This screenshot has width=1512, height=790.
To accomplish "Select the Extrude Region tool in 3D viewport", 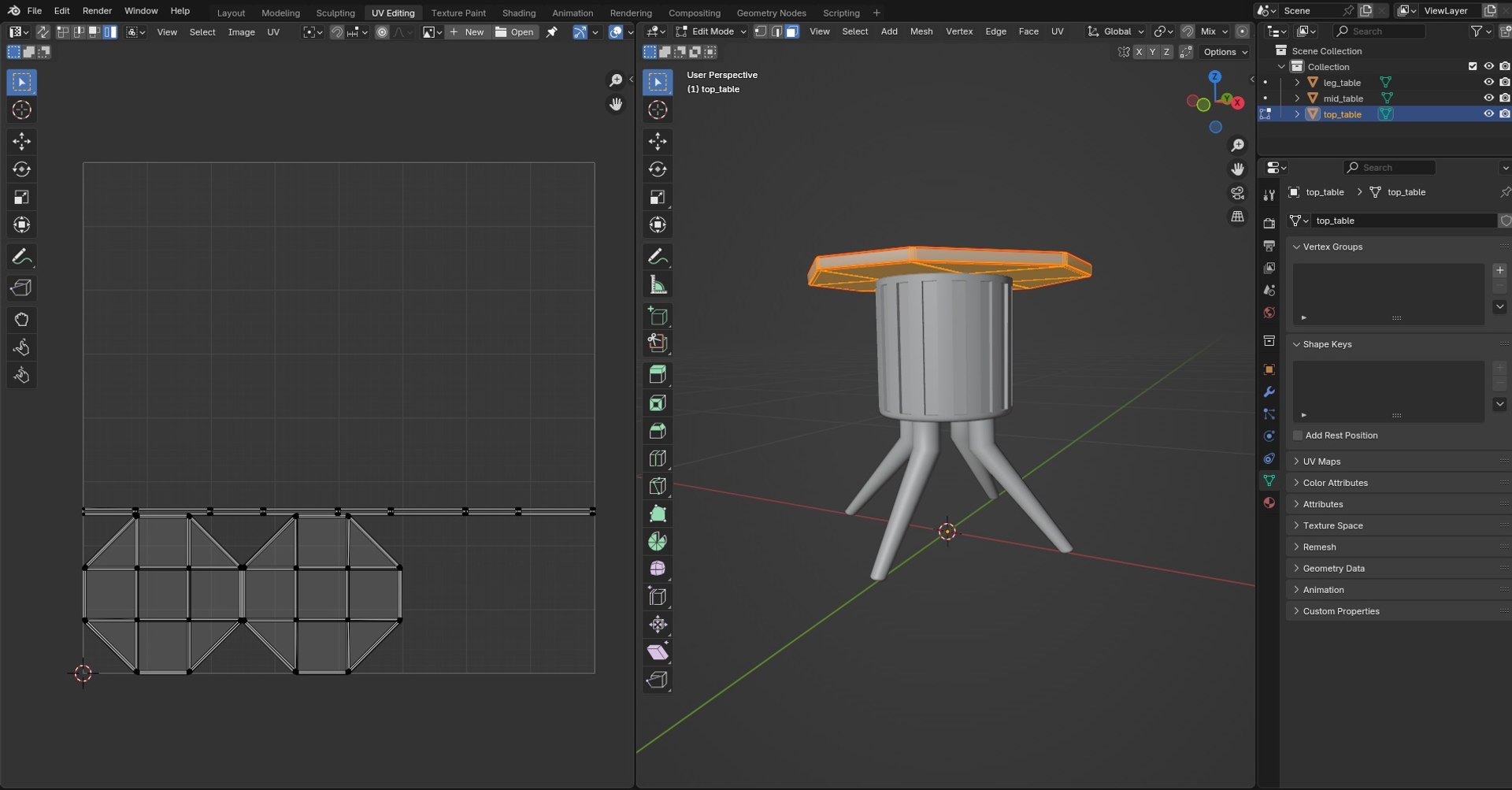I will [658, 375].
